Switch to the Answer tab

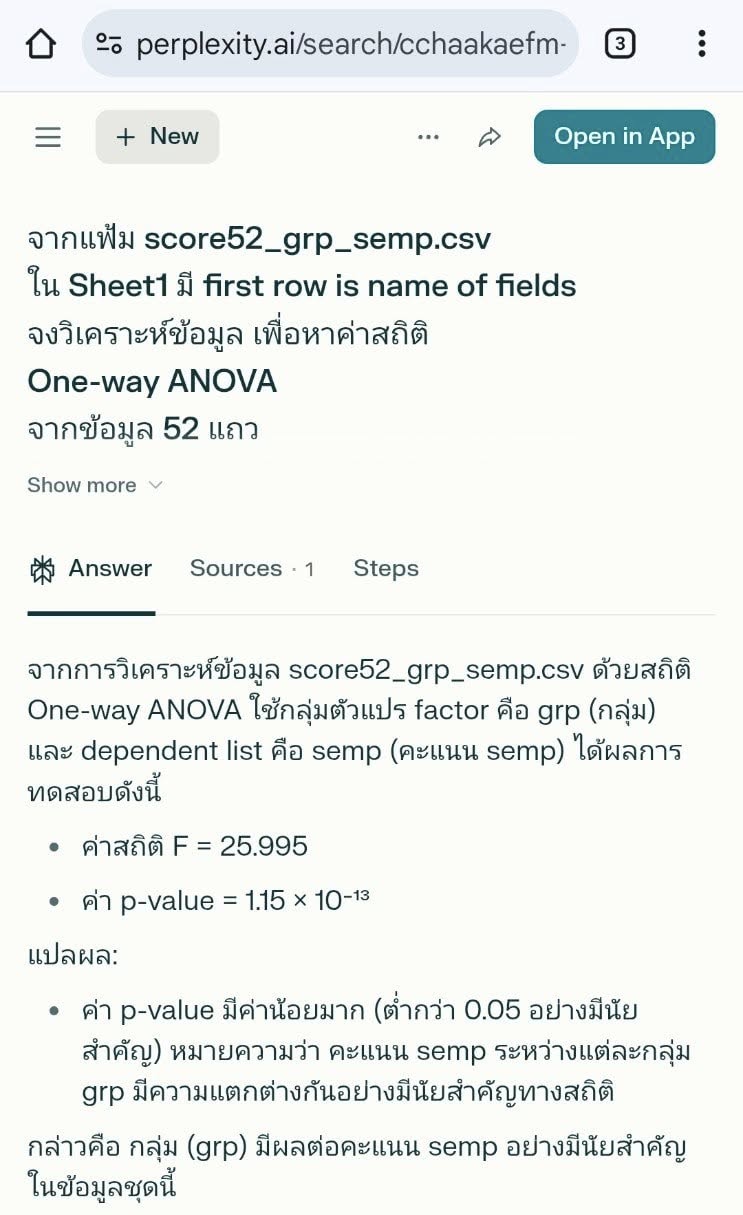coord(110,569)
